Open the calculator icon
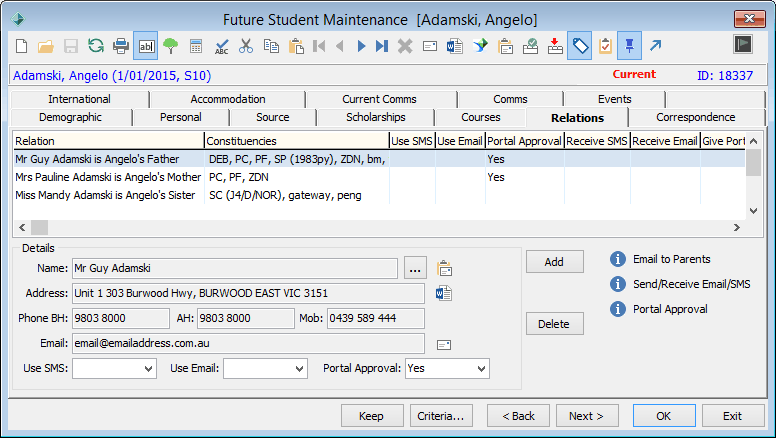Image resolution: width=776 pixels, height=438 pixels. coord(196,47)
